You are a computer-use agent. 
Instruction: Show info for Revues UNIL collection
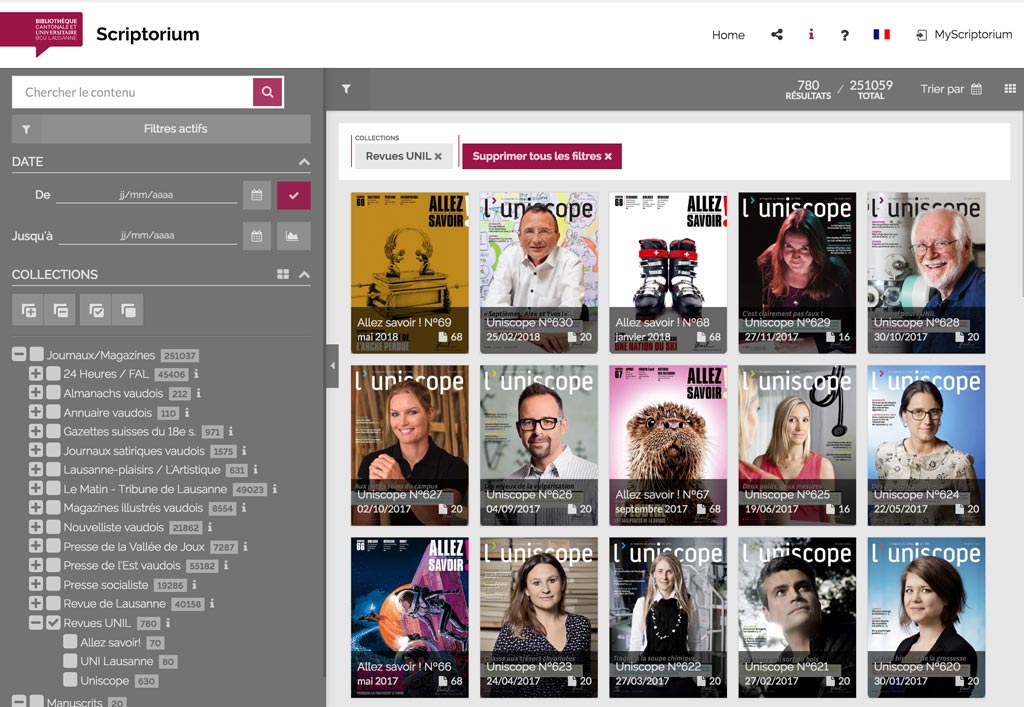coord(168,623)
